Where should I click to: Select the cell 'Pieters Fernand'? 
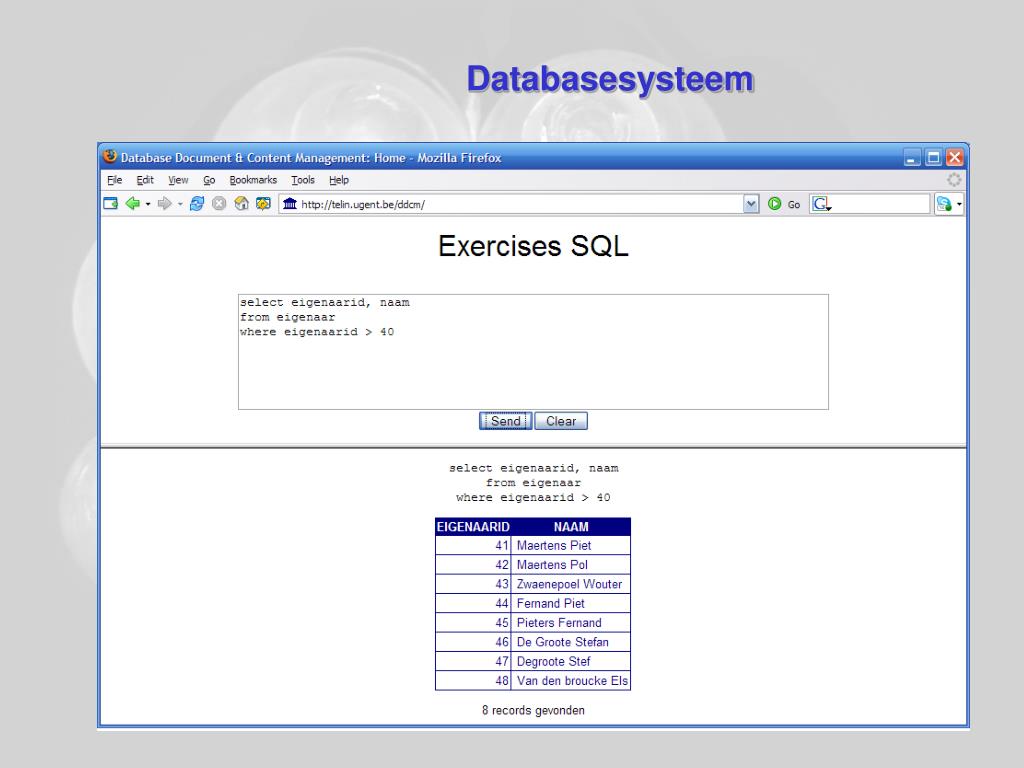coord(571,623)
